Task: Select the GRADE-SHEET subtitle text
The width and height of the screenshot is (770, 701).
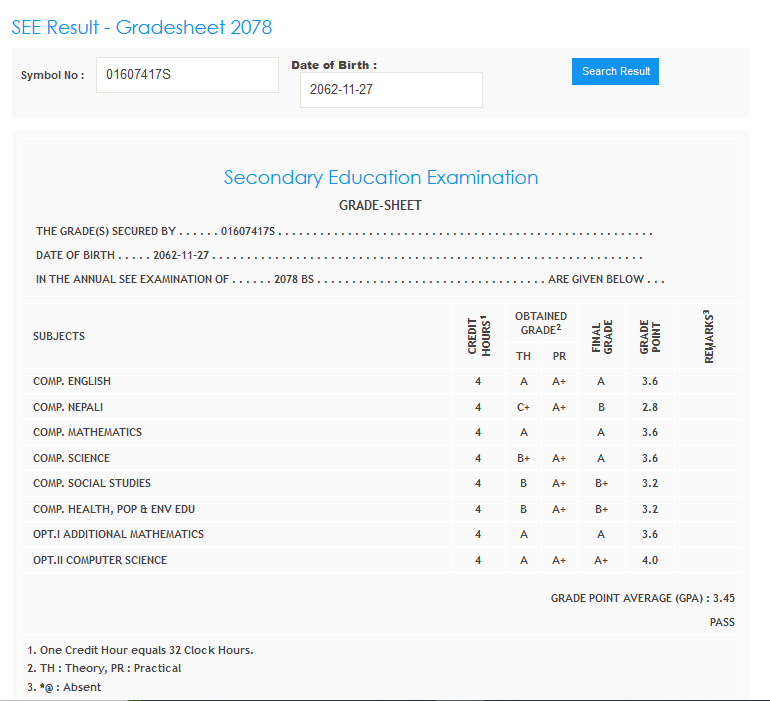Action: [380, 206]
